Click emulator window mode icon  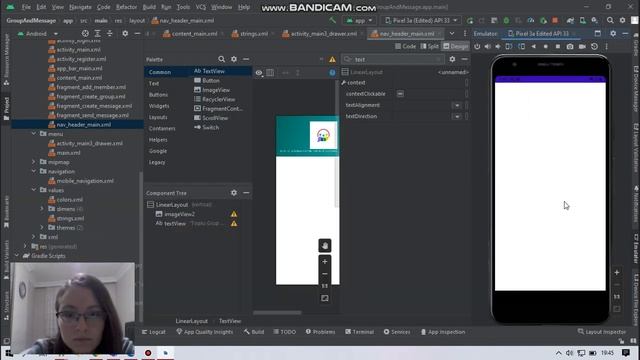tap(598, 33)
